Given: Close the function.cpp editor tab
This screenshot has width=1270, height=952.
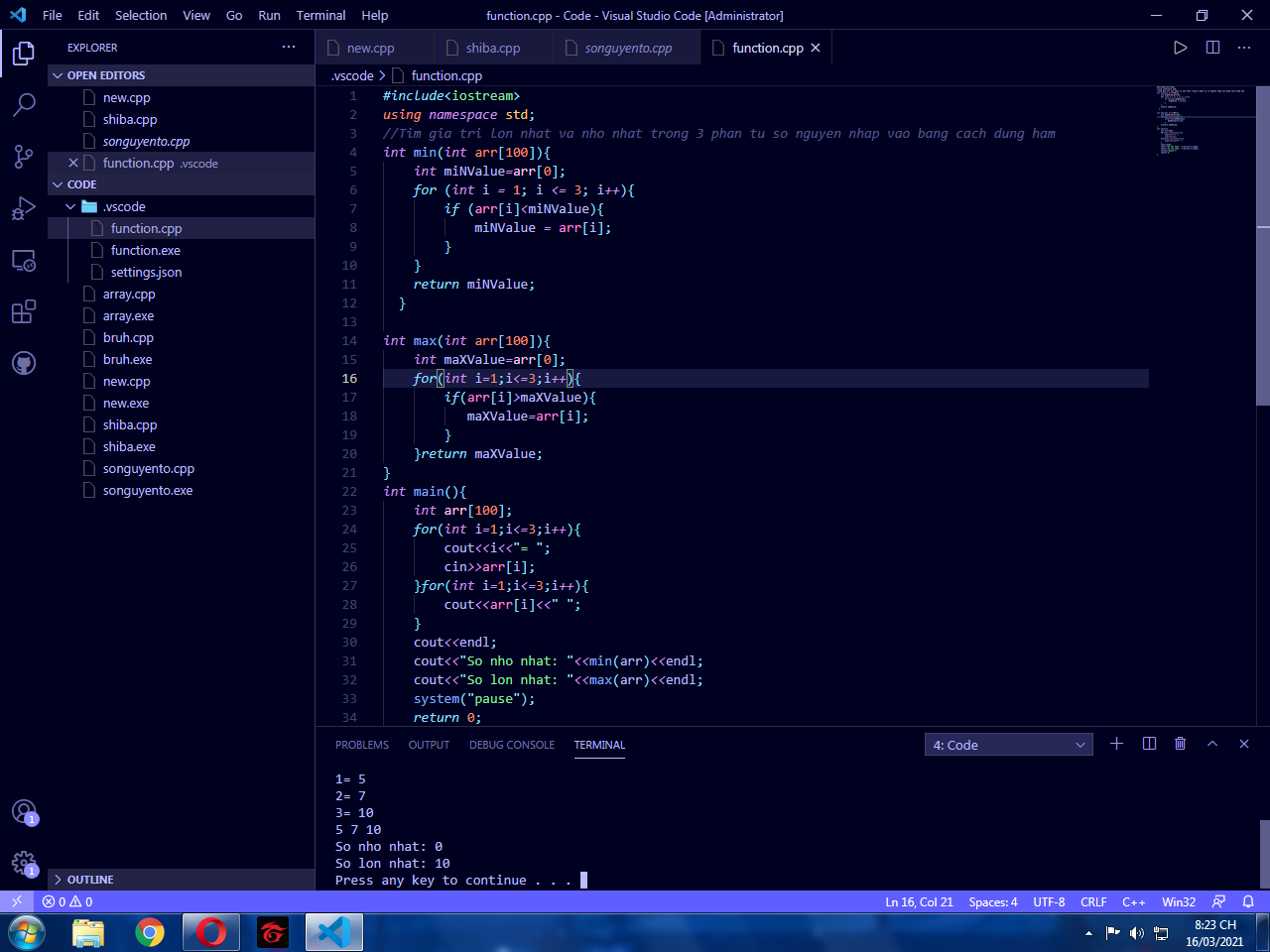Looking at the screenshot, I should [816, 48].
